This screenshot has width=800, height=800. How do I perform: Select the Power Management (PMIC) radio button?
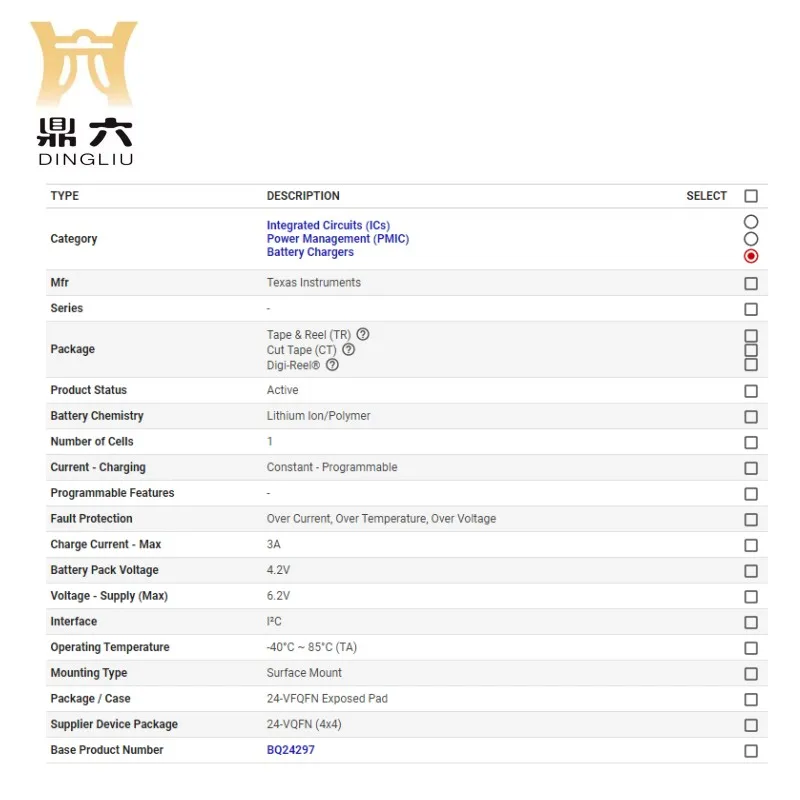click(751, 239)
